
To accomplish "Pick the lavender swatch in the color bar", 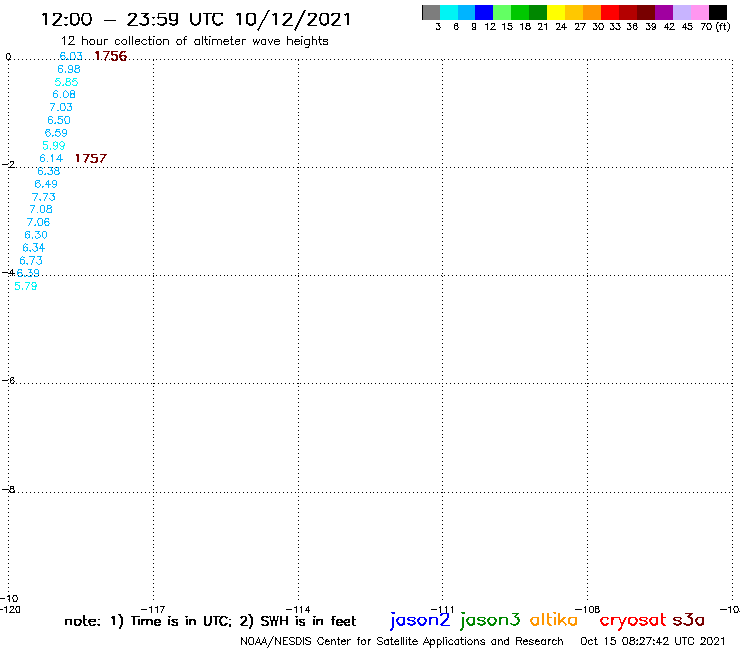I will [681, 13].
